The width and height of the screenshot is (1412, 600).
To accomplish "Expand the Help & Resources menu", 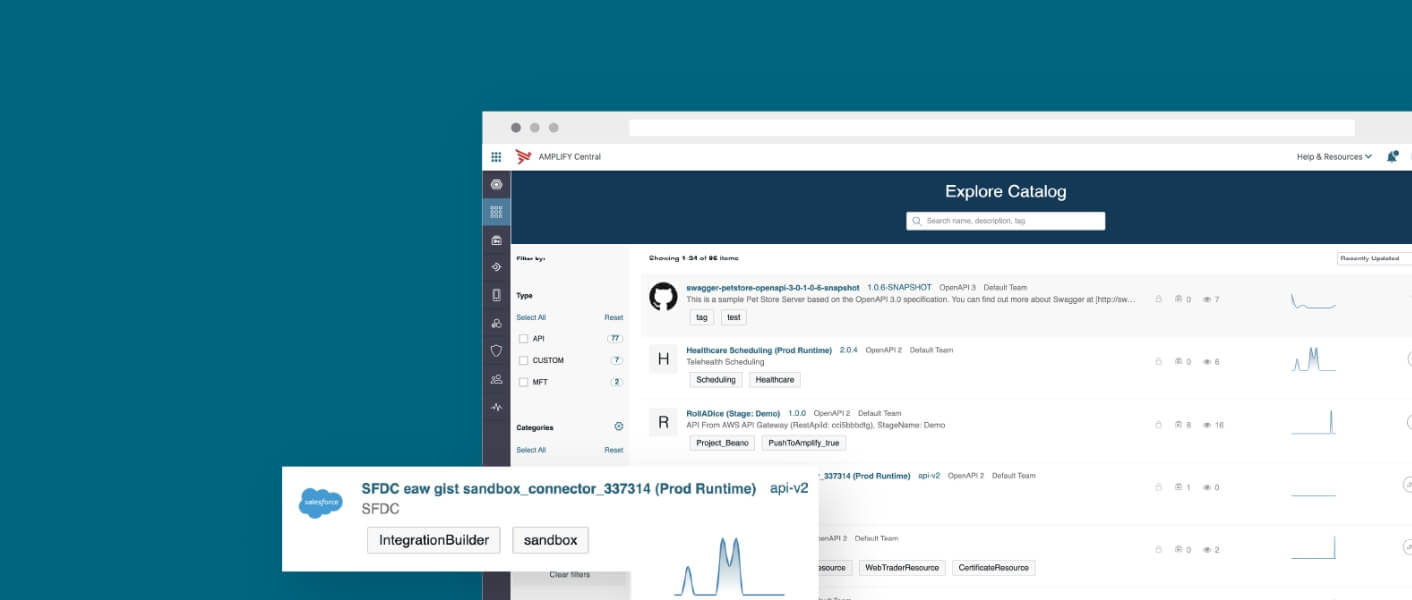I will click(x=1334, y=157).
